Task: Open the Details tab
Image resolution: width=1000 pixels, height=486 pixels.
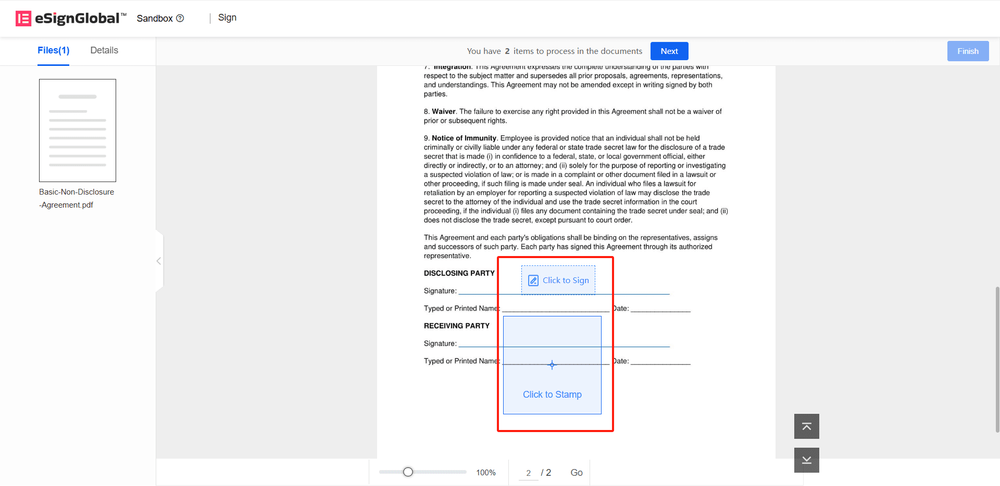Action: (104, 50)
